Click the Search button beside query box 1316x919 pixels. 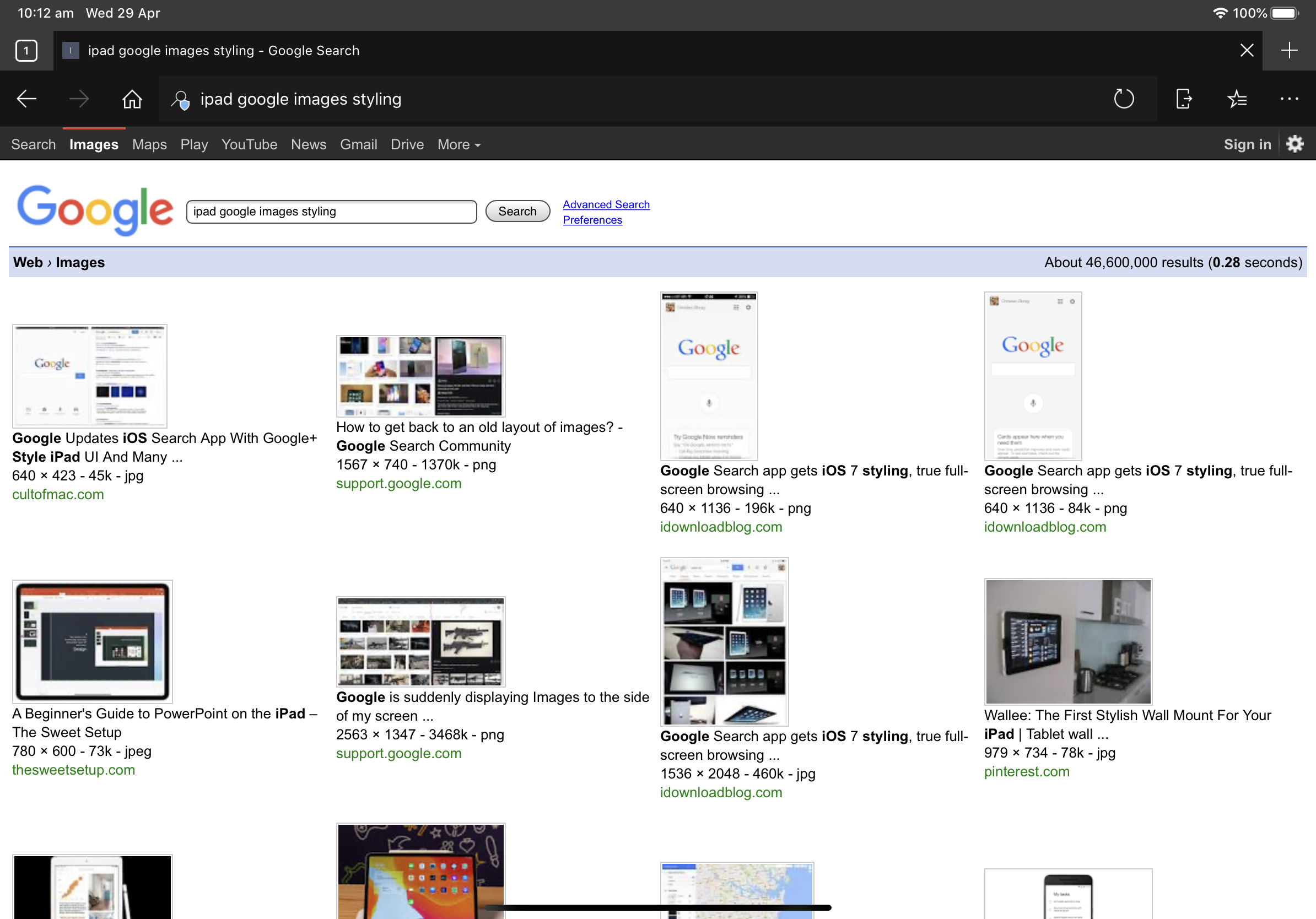click(517, 212)
